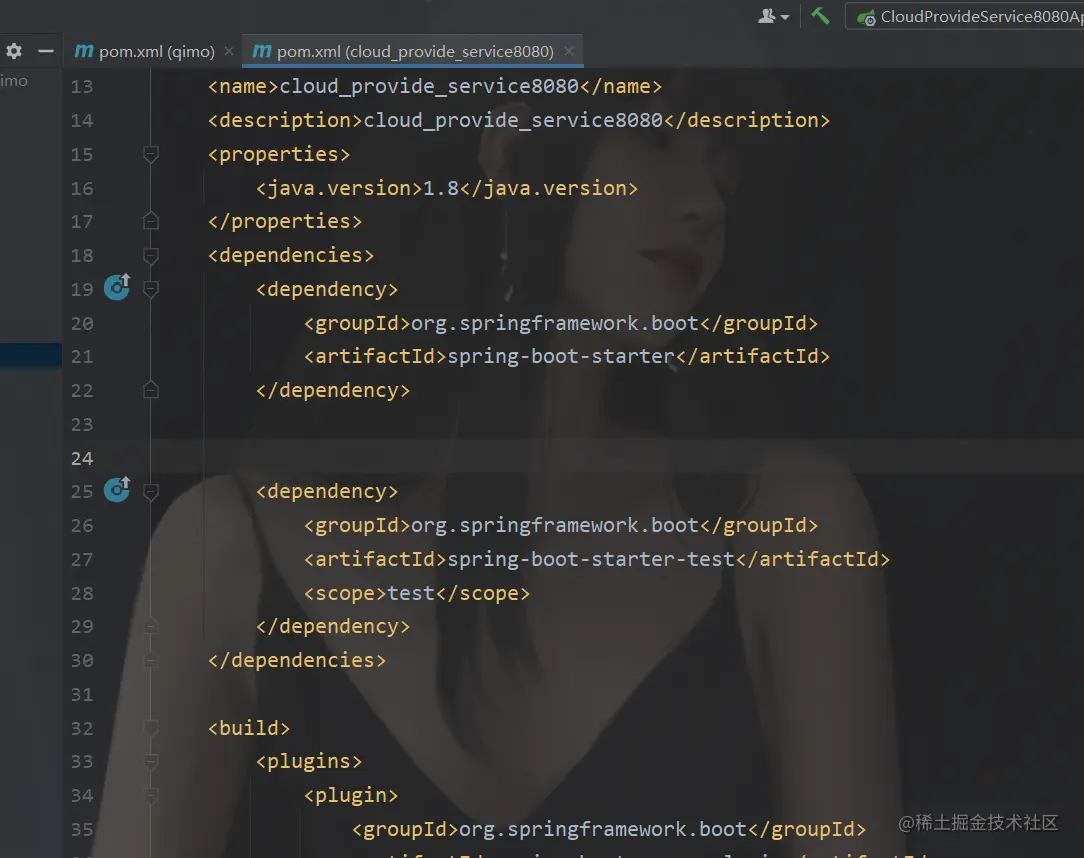Fold the dependency block on line 25
This screenshot has width=1084, height=858.
point(151,492)
